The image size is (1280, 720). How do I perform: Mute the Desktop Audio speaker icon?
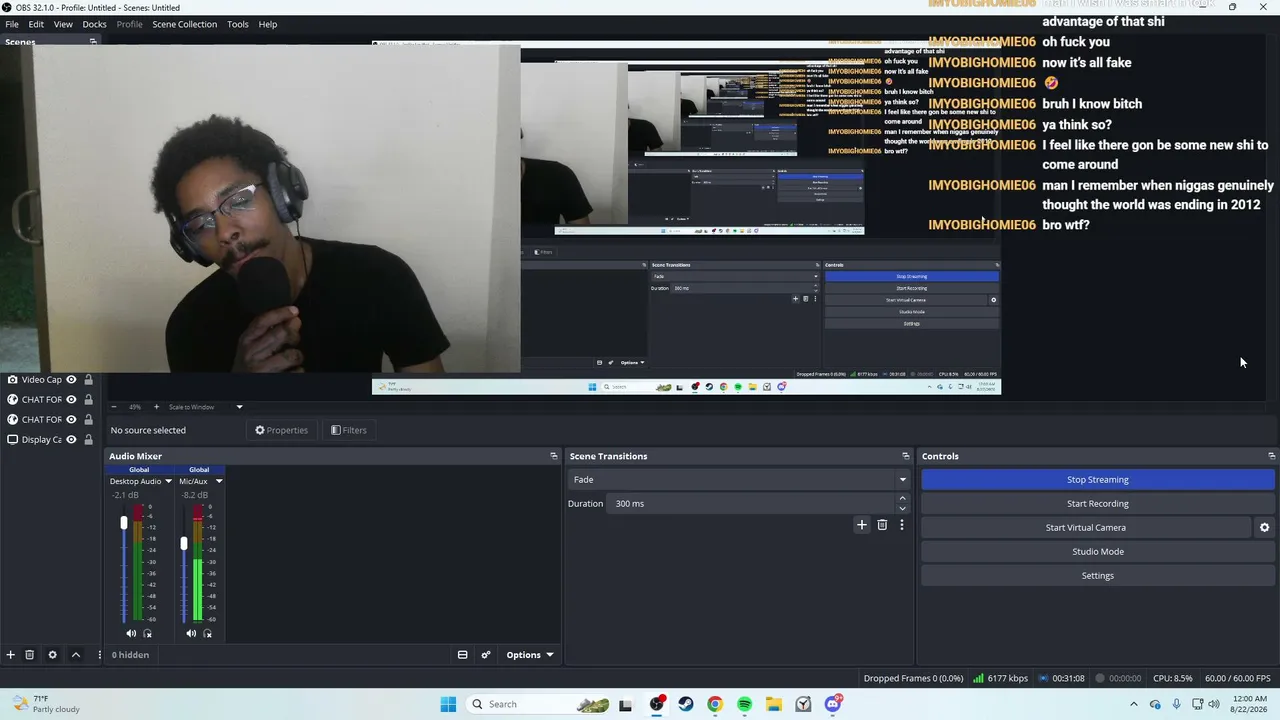pyautogui.click(x=131, y=633)
